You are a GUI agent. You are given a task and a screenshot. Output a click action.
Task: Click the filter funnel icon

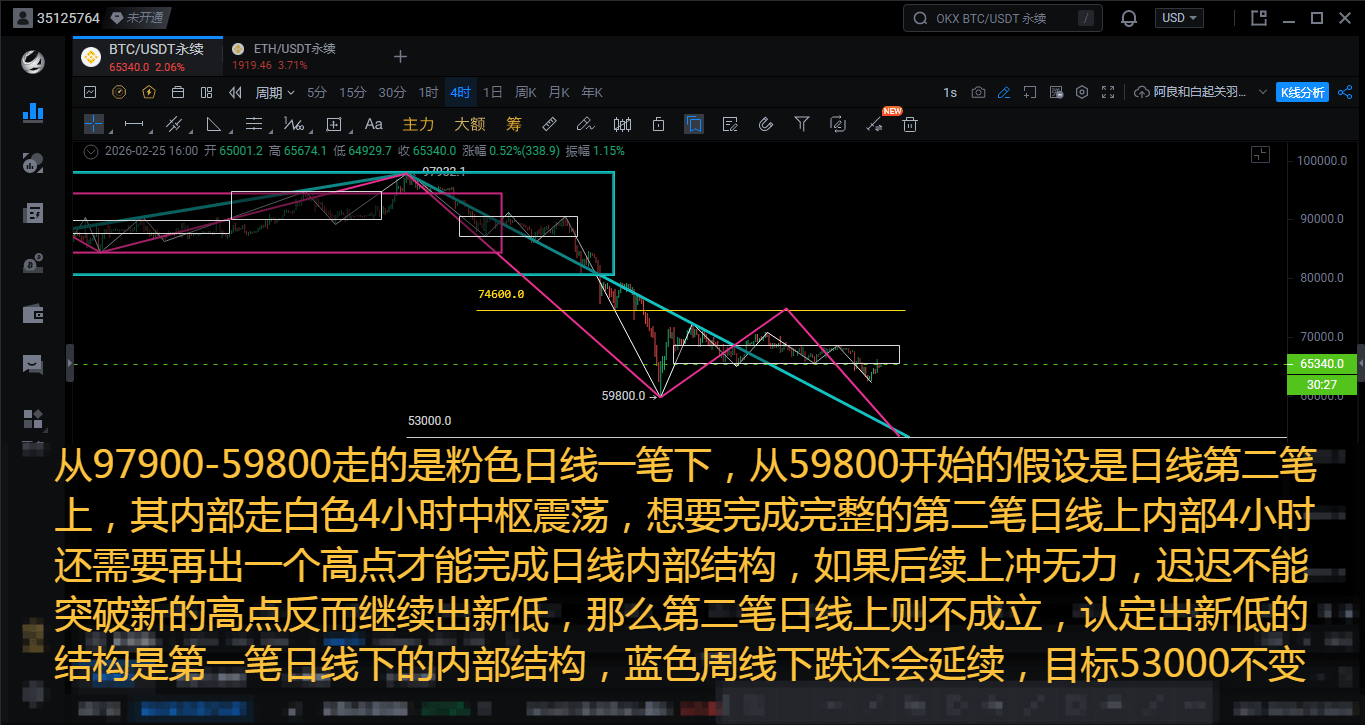coord(802,125)
